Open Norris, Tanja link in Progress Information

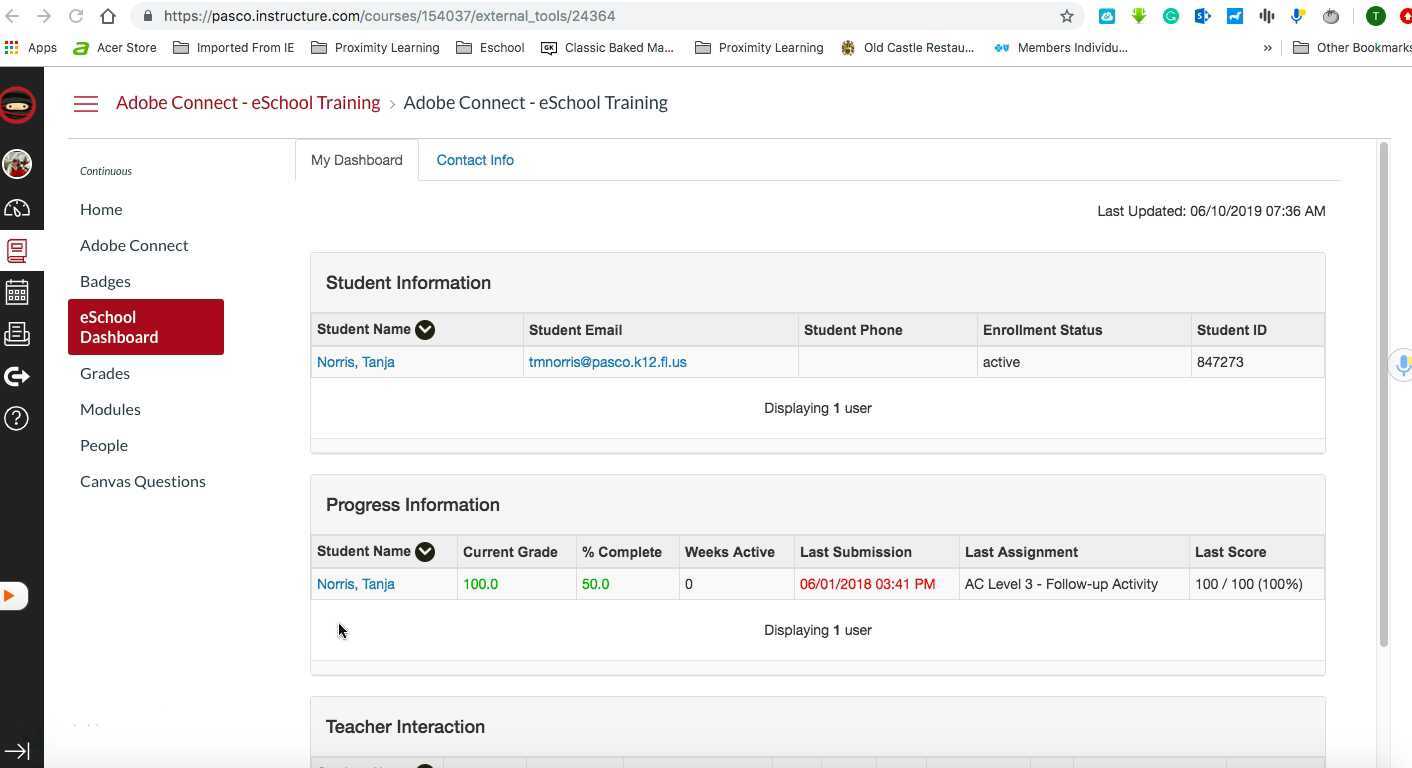(x=356, y=584)
